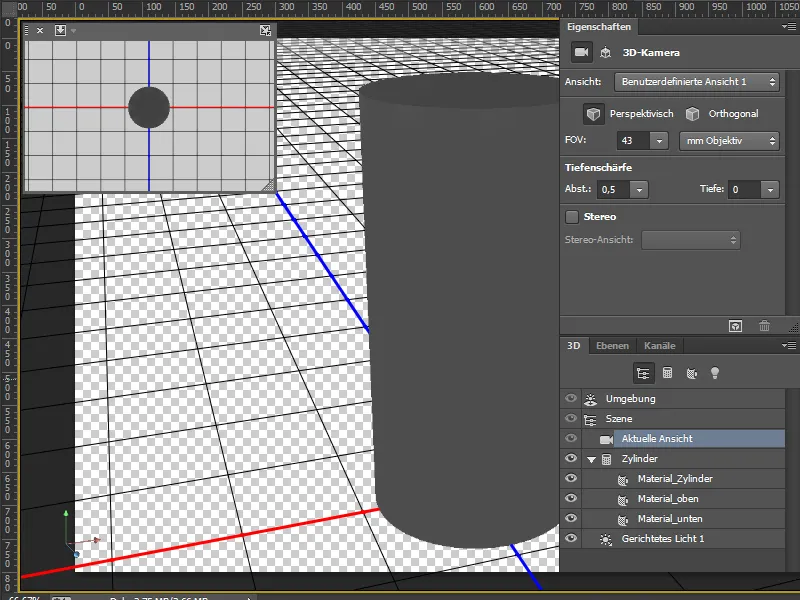
Task: Select Material_Zylinder entry
Action: click(672, 479)
